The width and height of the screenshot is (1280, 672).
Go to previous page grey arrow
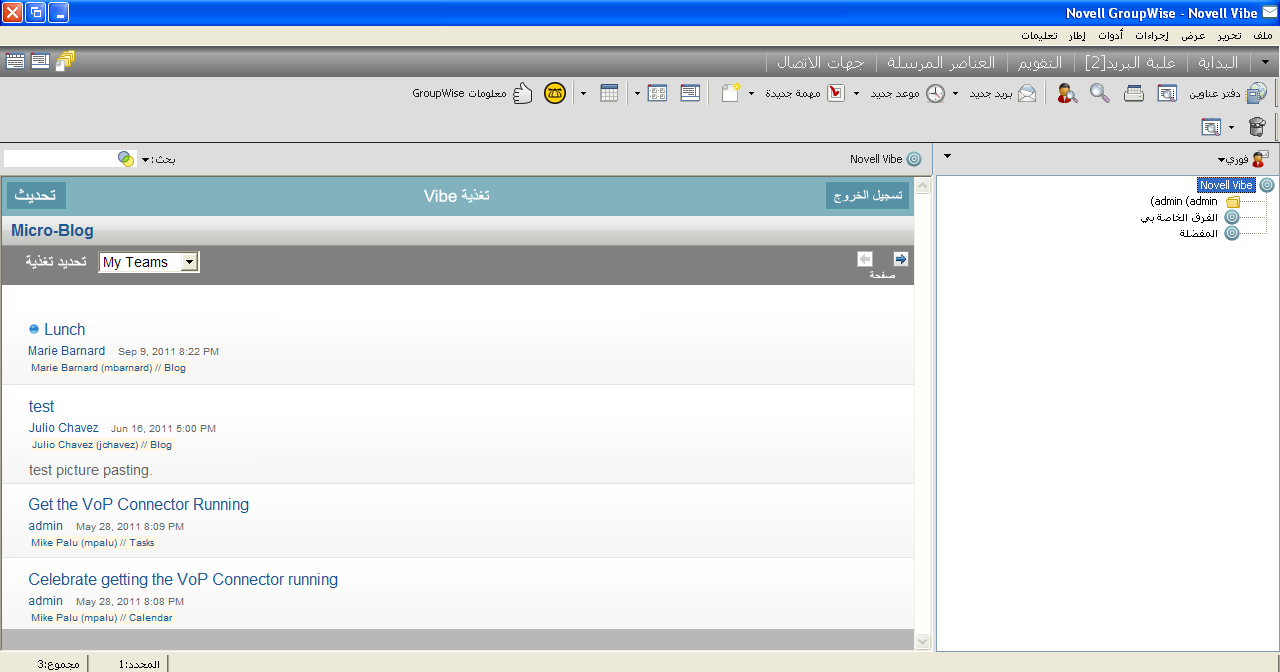(865, 259)
